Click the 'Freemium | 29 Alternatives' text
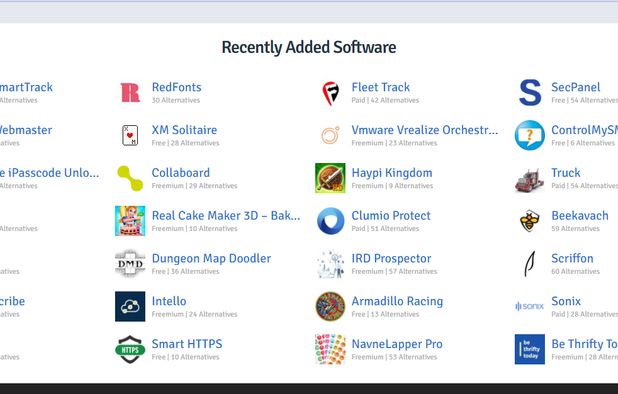The image size is (618, 394). click(x=195, y=186)
